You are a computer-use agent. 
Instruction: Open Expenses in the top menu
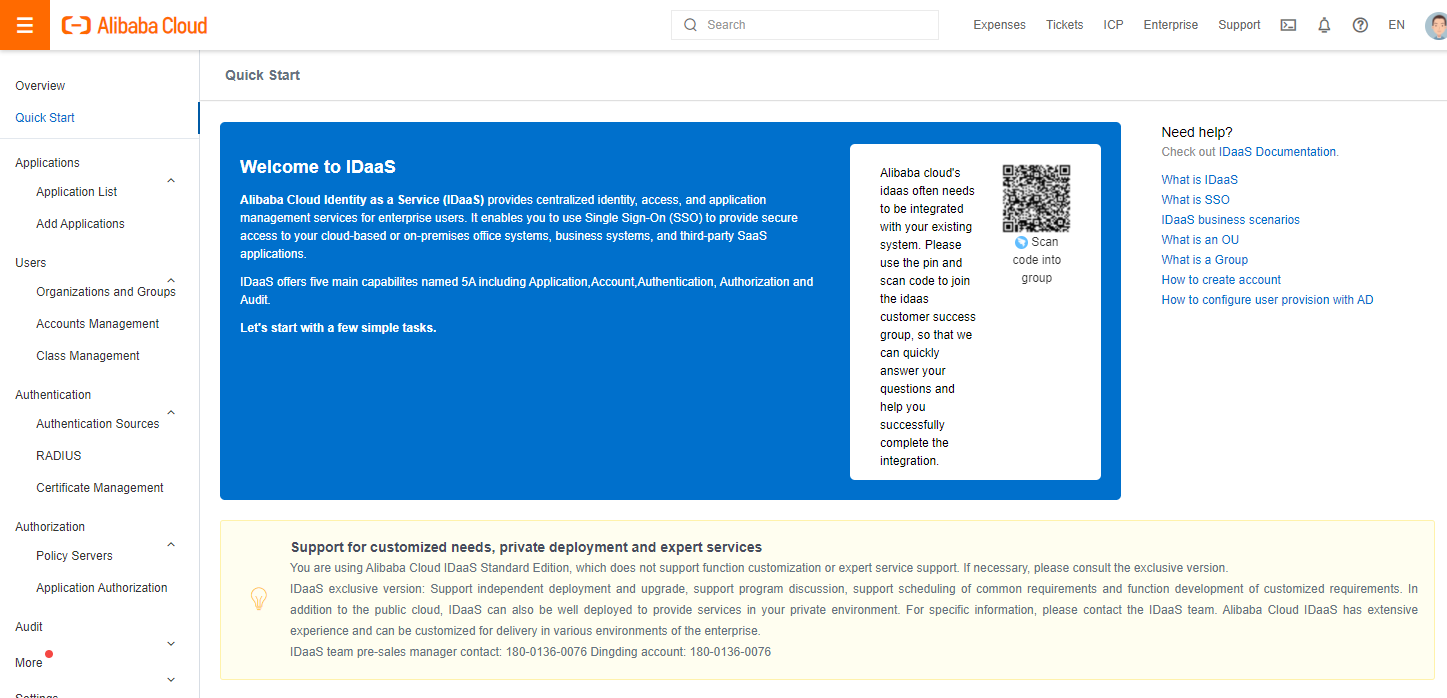[x=999, y=25]
